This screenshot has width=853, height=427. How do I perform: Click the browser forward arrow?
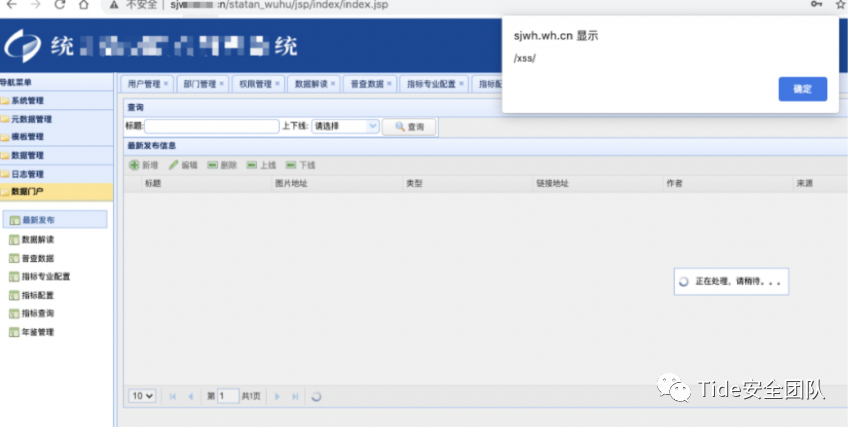coord(36,5)
